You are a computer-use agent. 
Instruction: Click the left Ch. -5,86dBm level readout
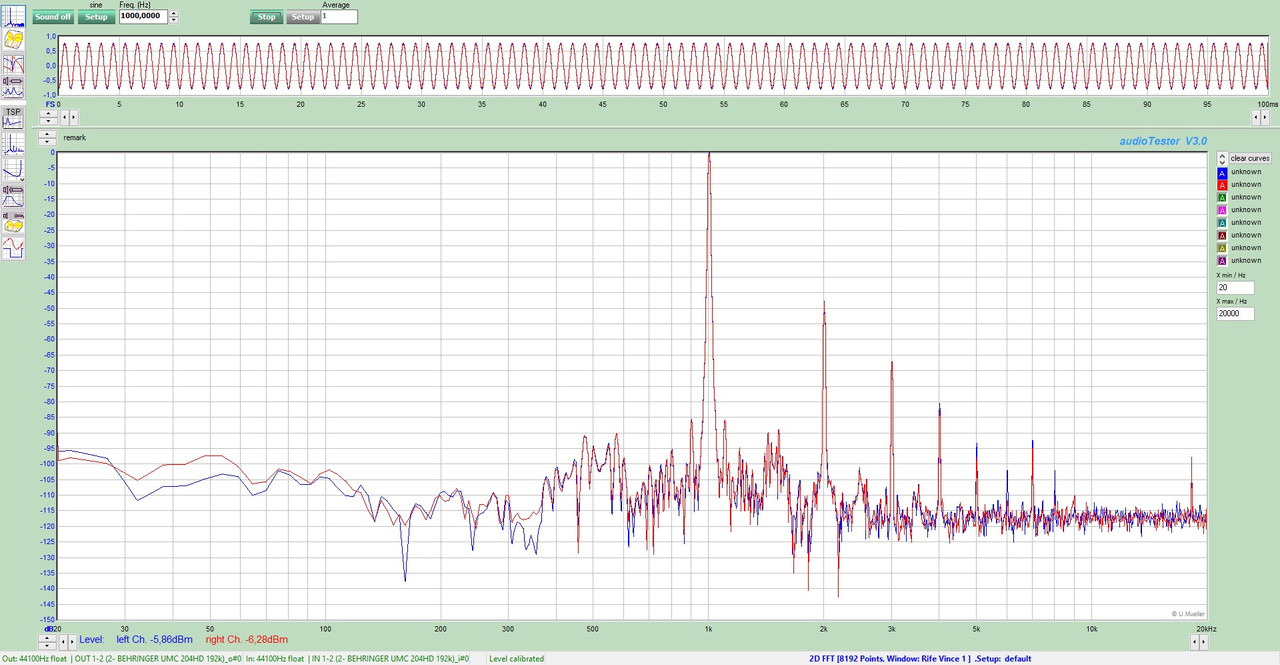point(154,639)
